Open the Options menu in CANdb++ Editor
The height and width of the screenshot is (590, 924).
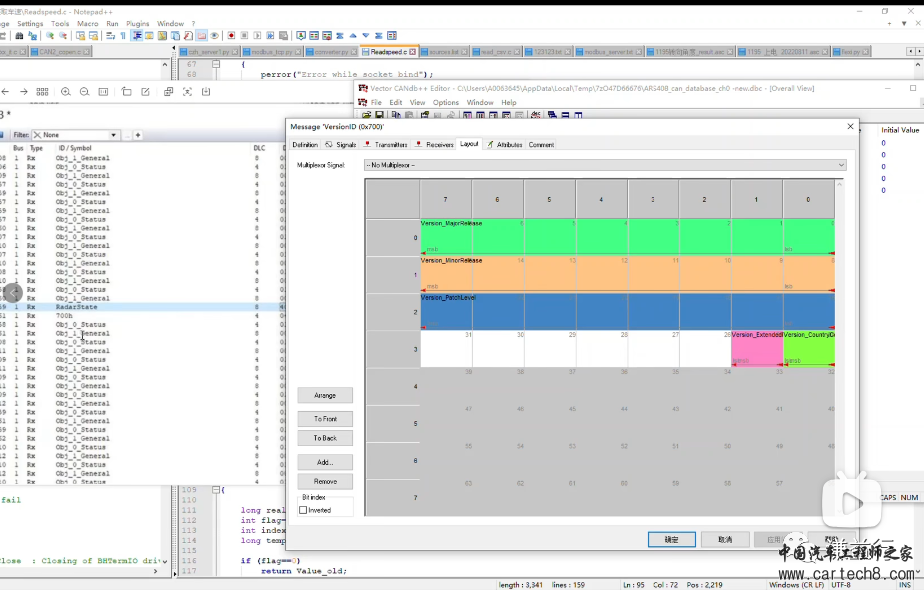coord(446,103)
